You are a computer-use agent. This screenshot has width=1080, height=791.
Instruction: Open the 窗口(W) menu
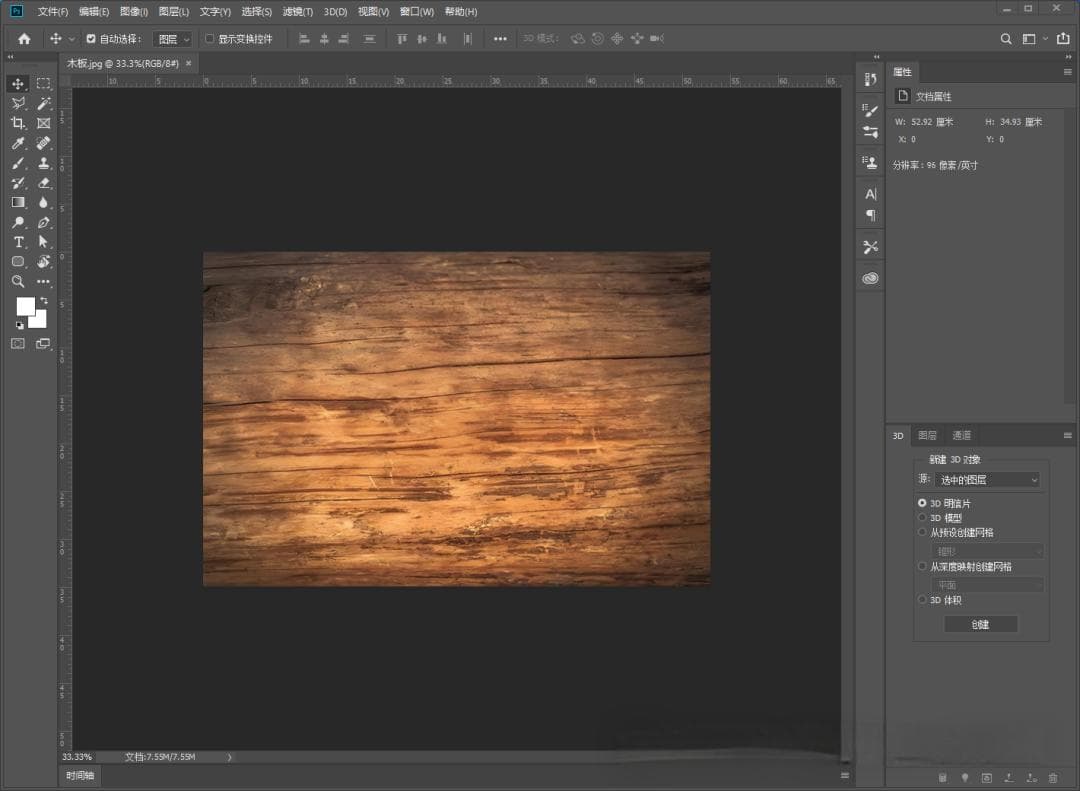pos(417,12)
